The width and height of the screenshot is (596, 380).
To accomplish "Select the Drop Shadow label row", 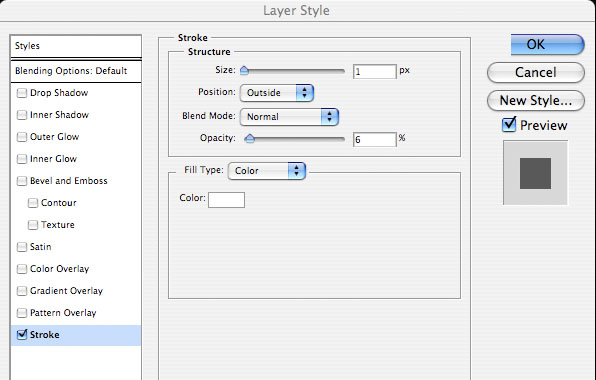I will click(x=59, y=93).
